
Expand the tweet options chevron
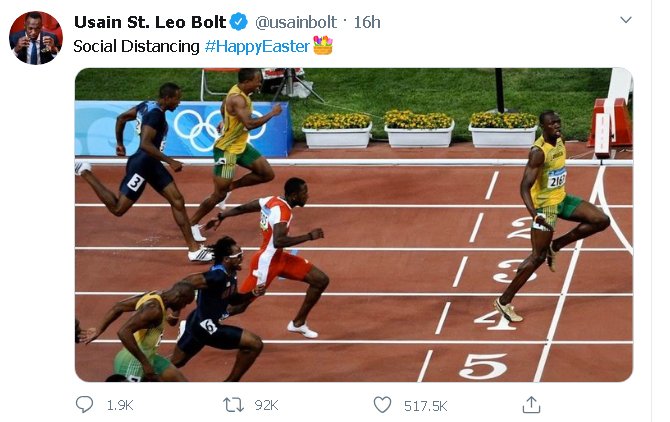pos(626,20)
